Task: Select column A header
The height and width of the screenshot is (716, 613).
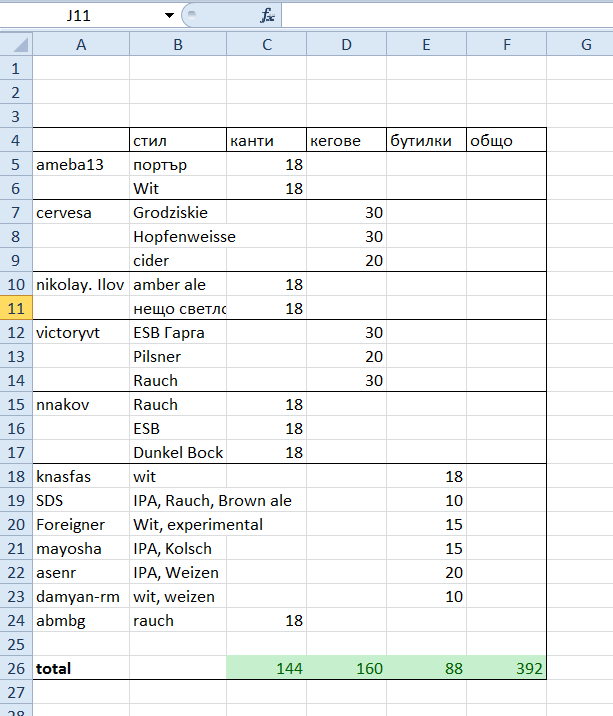Action: point(81,44)
